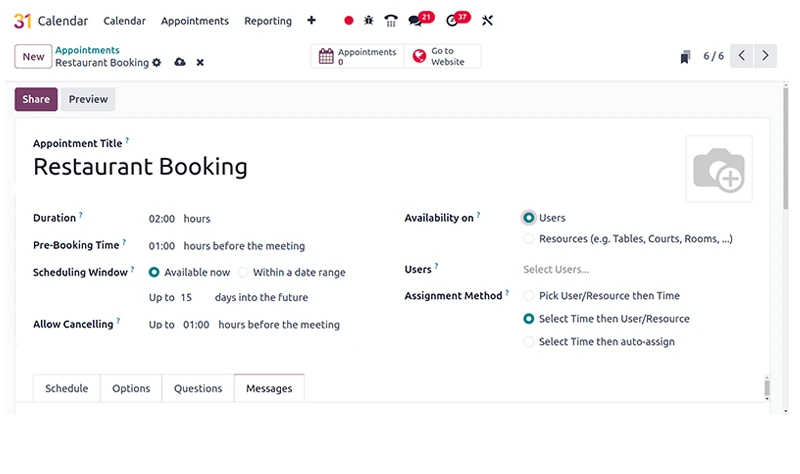Viewport: 800px width, 474px height.
Task: Select Resources availability radio button
Action: 529,239
